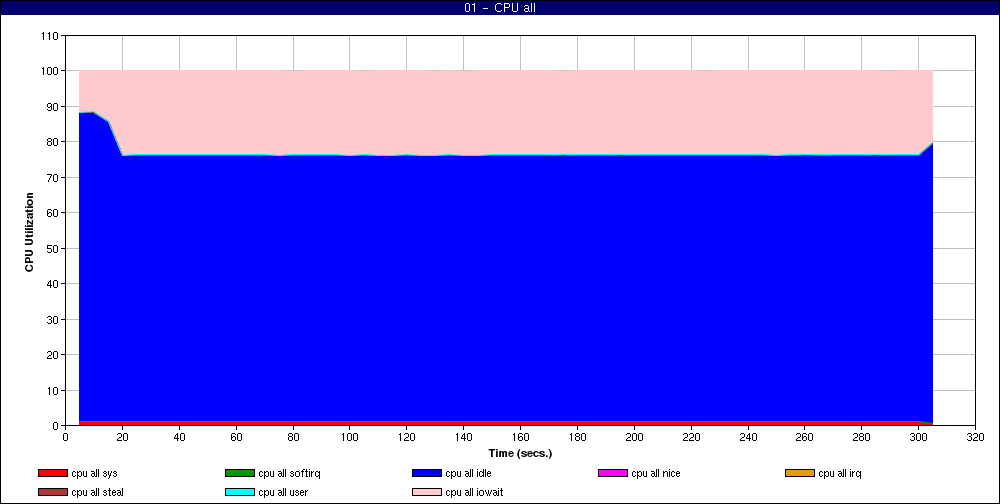1000x504 pixels.
Task: Select the 'cpu all softirq' legend label
Action: (x=290, y=473)
